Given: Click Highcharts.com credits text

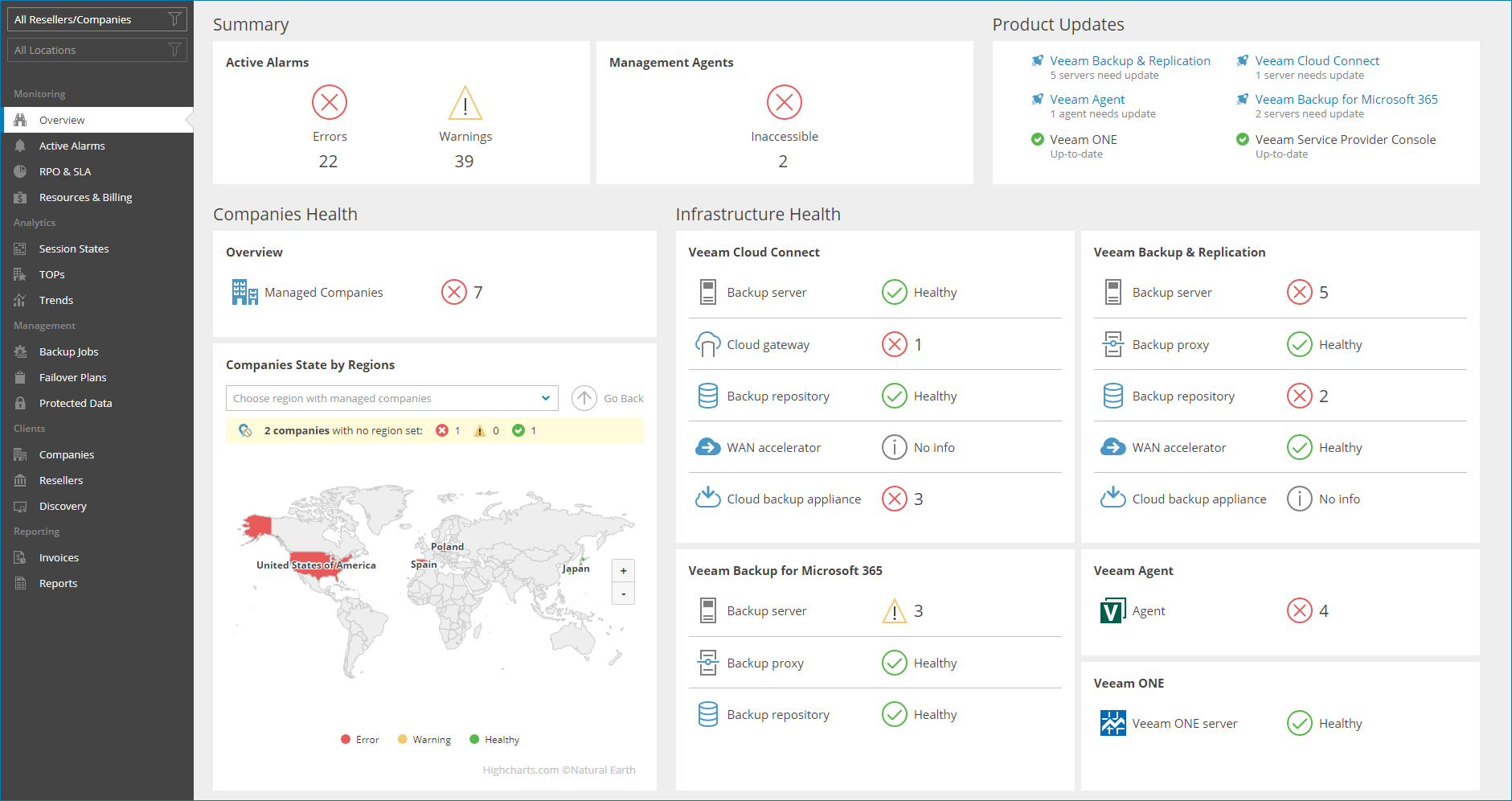Looking at the screenshot, I should [x=559, y=770].
